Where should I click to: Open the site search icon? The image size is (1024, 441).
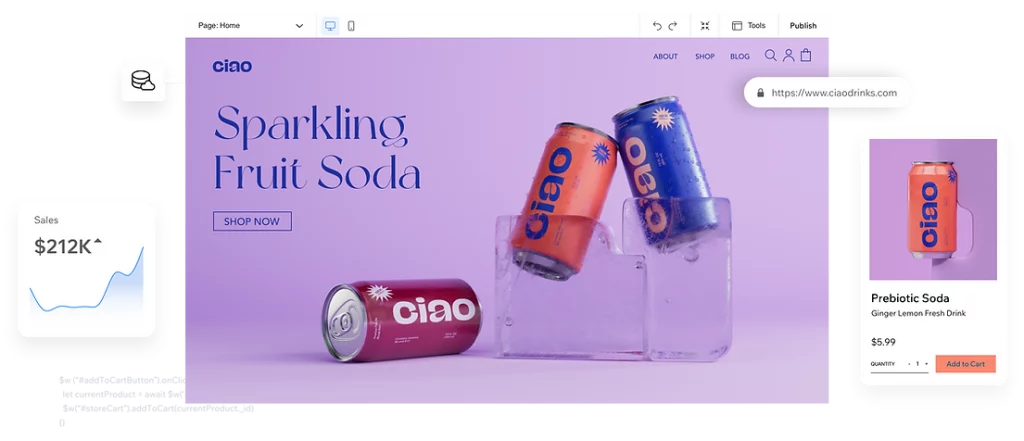point(770,56)
